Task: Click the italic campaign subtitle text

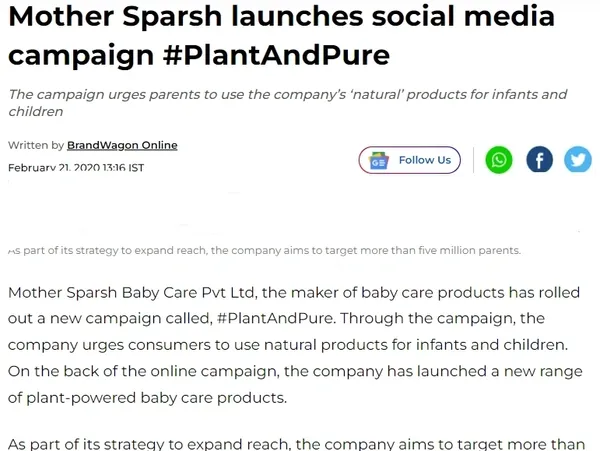Action: click(x=287, y=103)
